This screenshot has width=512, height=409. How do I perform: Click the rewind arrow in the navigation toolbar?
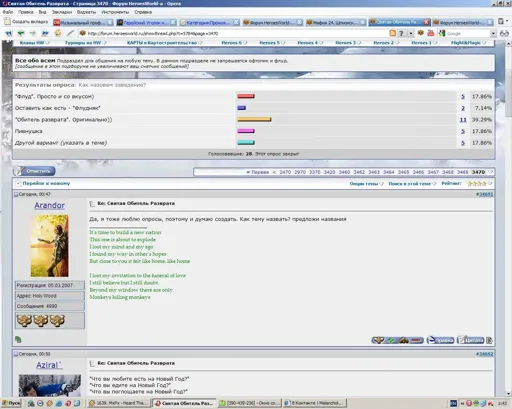point(9,33)
